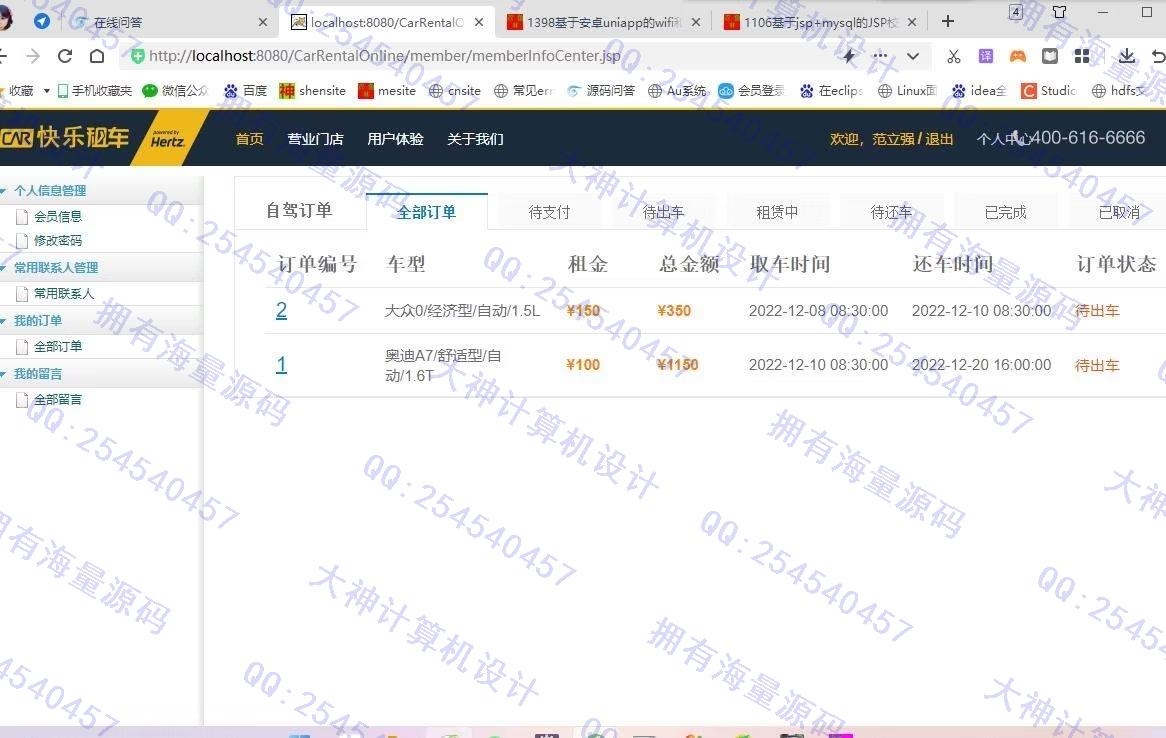Open 营业门店 in the nav bar
Viewport: 1166px width, 738px height.
pos(315,139)
